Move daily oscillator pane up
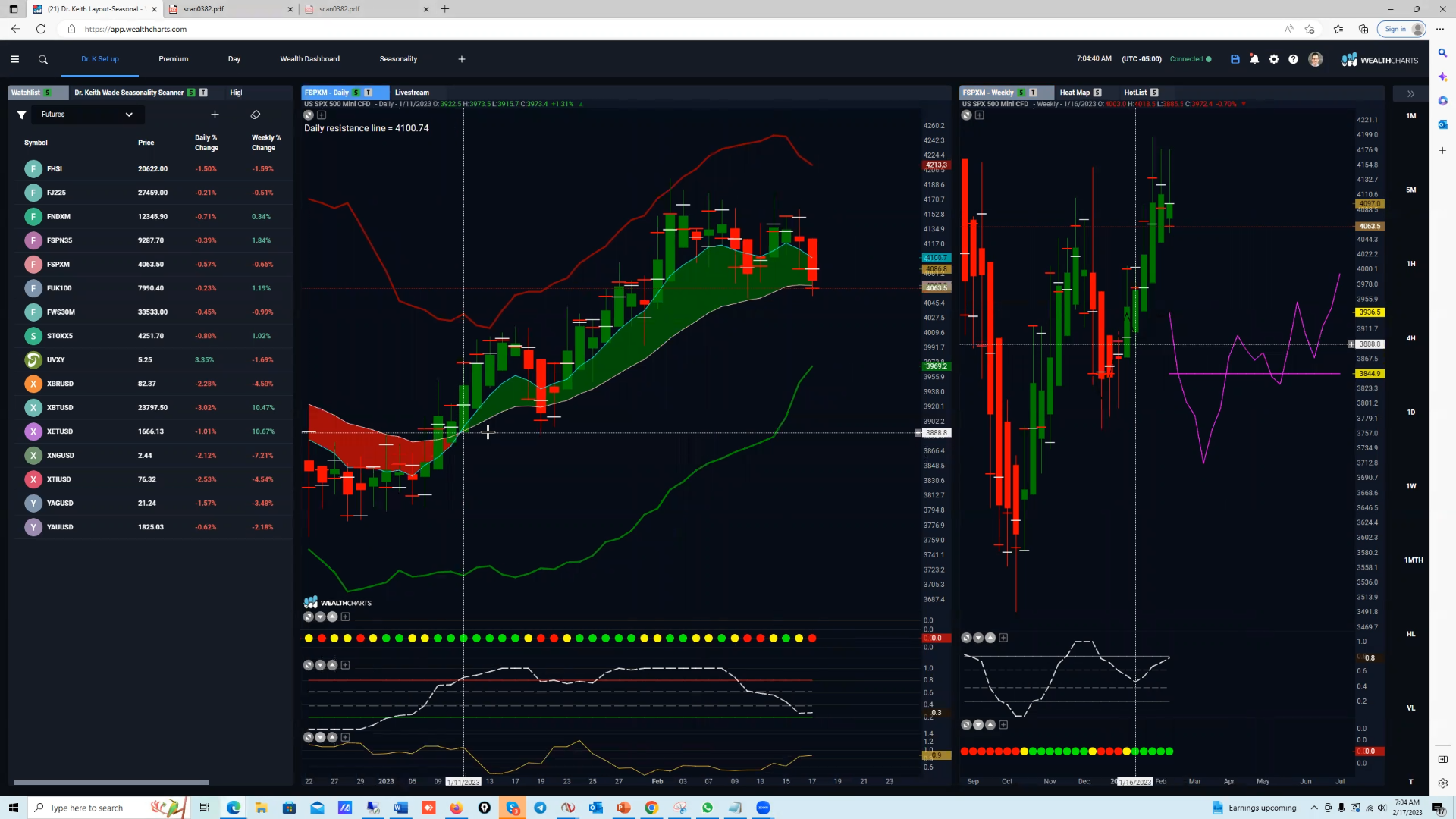 [x=332, y=665]
